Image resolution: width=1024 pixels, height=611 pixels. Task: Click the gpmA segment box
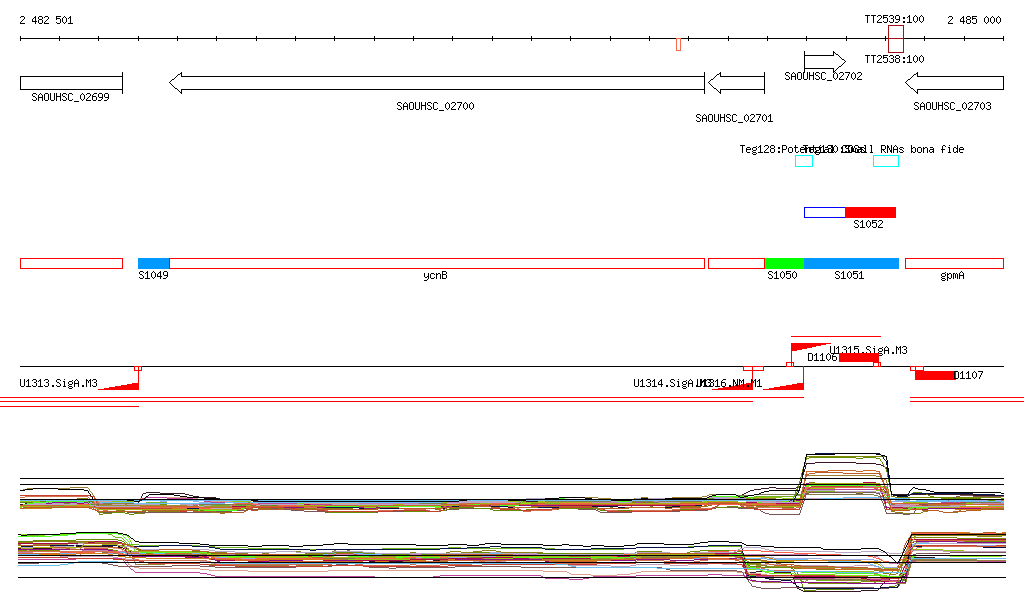tap(954, 264)
